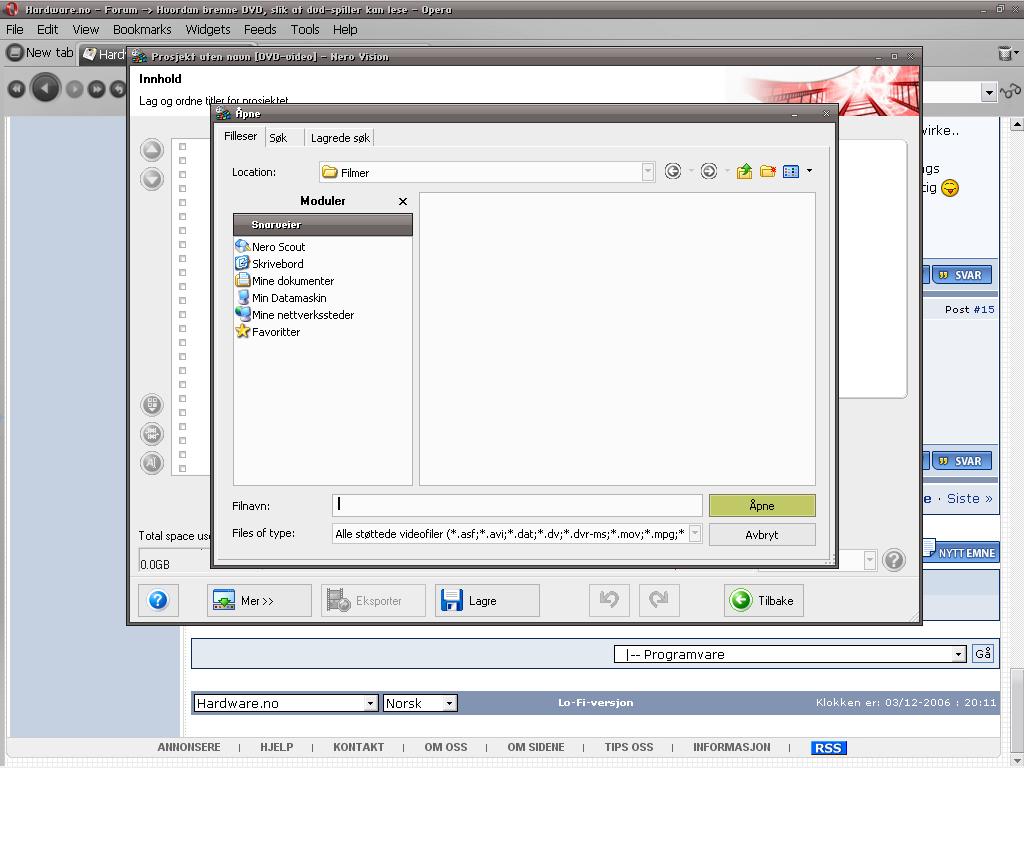
Task: Click the text cursor circle icon in Nero Vision
Action: point(152,462)
